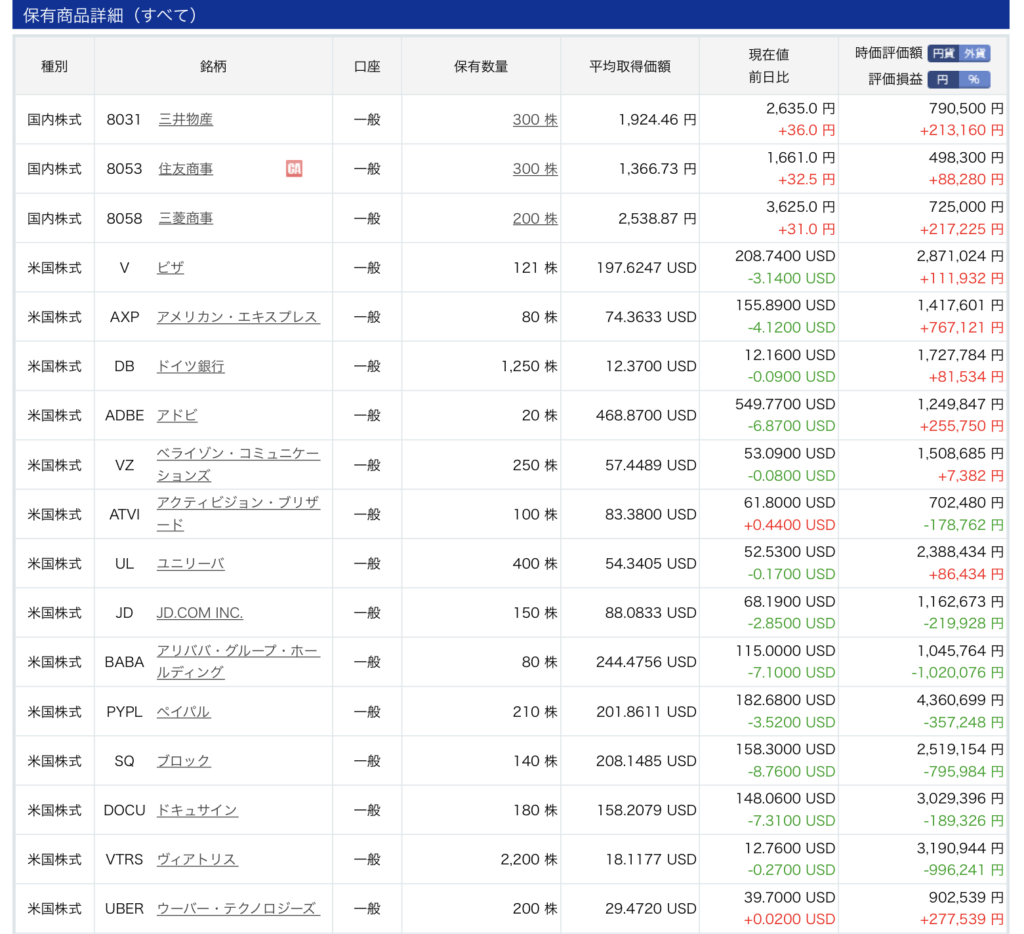
Task: Click the ATVI ticker symbol
Action: pyautogui.click(x=124, y=515)
